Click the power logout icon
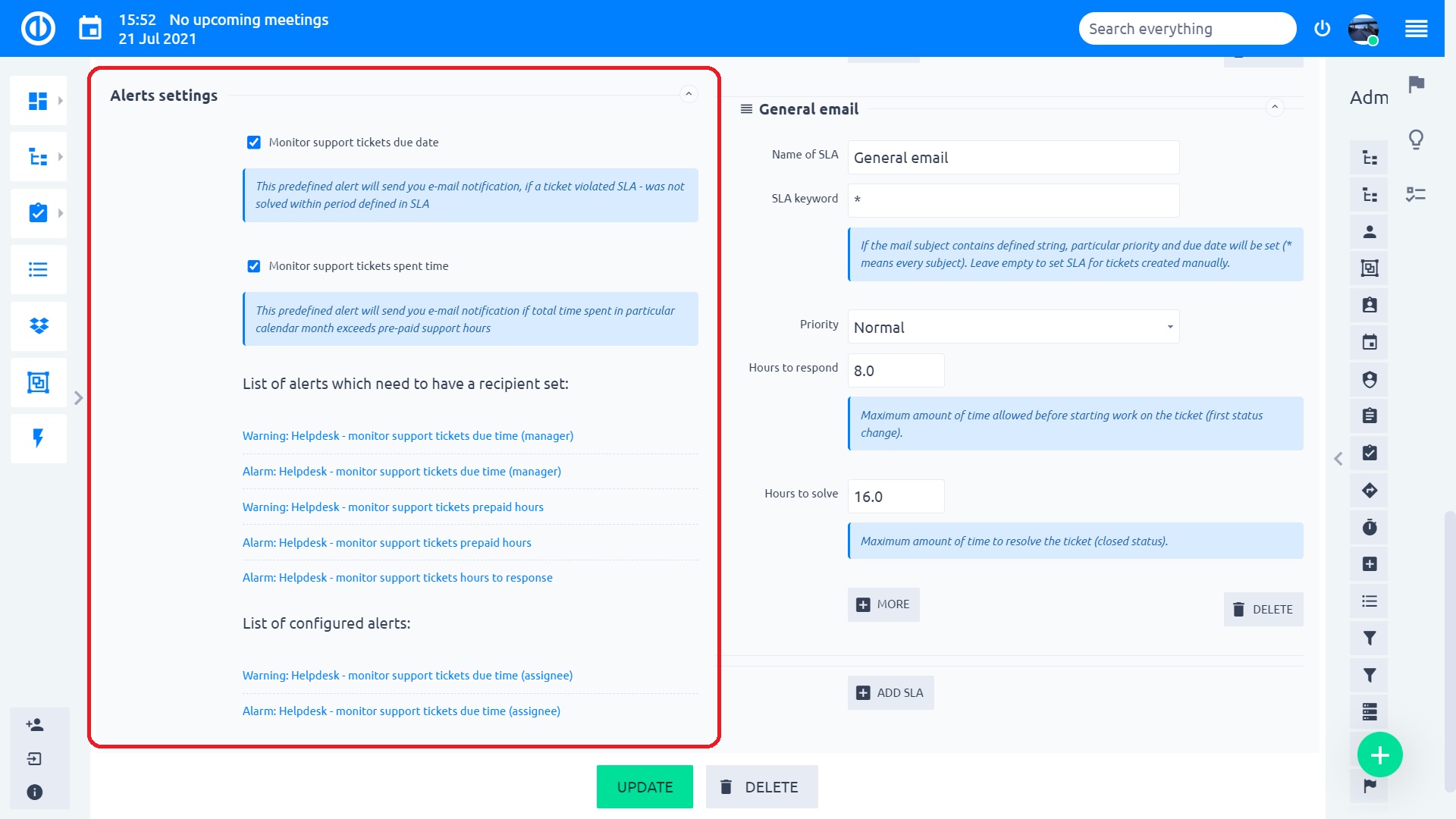 (x=1323, y=29)
